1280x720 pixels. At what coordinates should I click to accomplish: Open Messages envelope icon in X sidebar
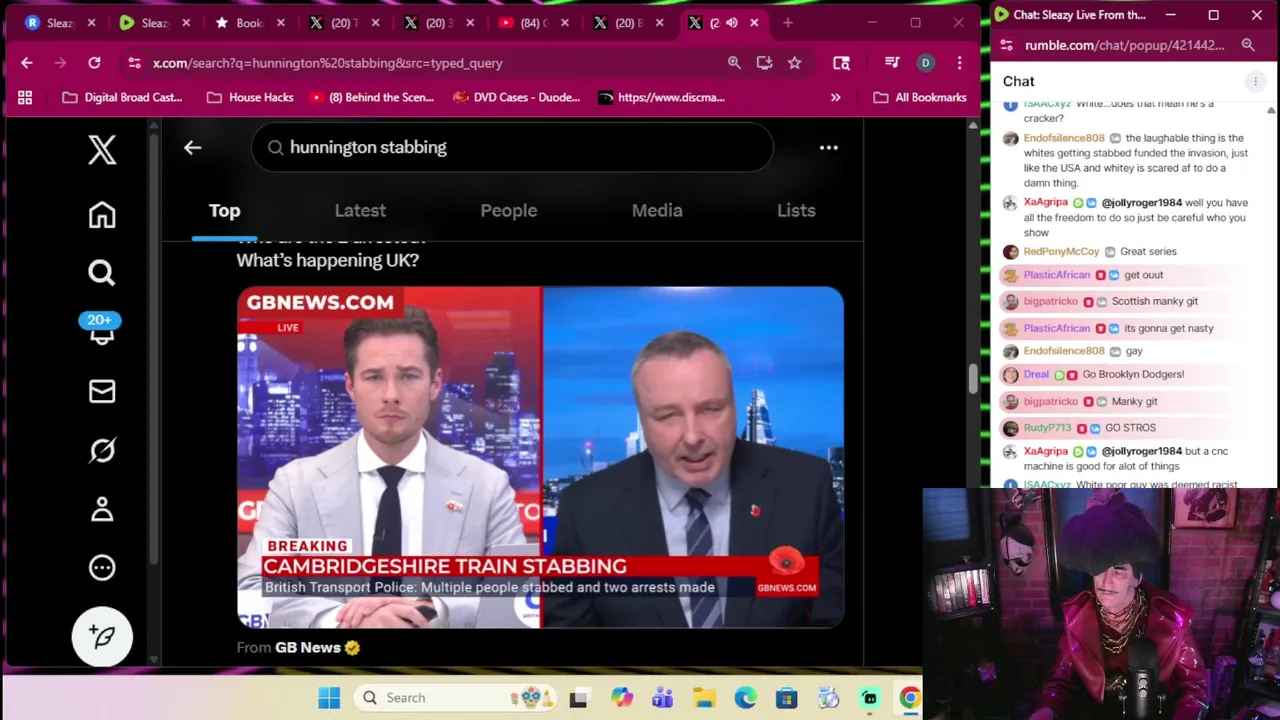102,391
